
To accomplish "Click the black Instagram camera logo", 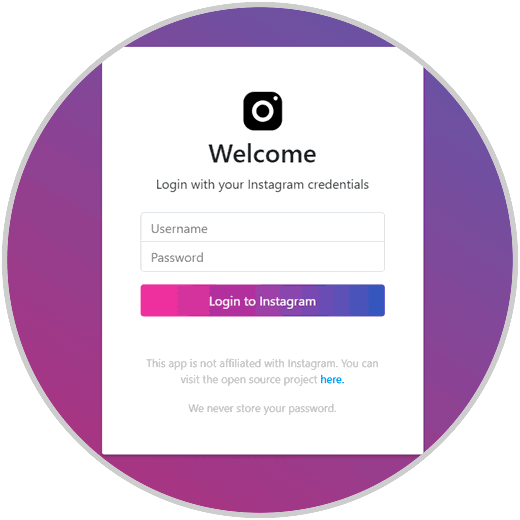I will [263, 111].
